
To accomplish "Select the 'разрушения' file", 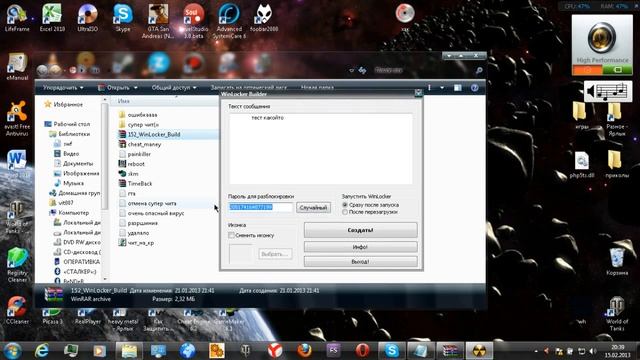I will coord(142,223).
